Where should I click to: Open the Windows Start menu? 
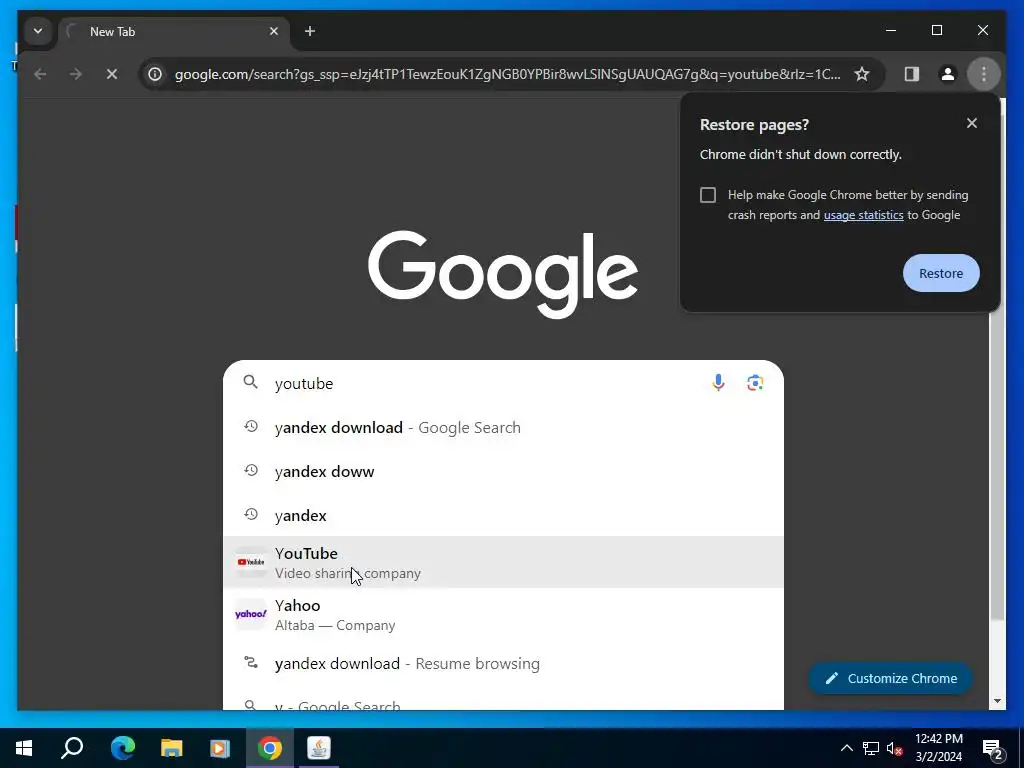[24, 748]
